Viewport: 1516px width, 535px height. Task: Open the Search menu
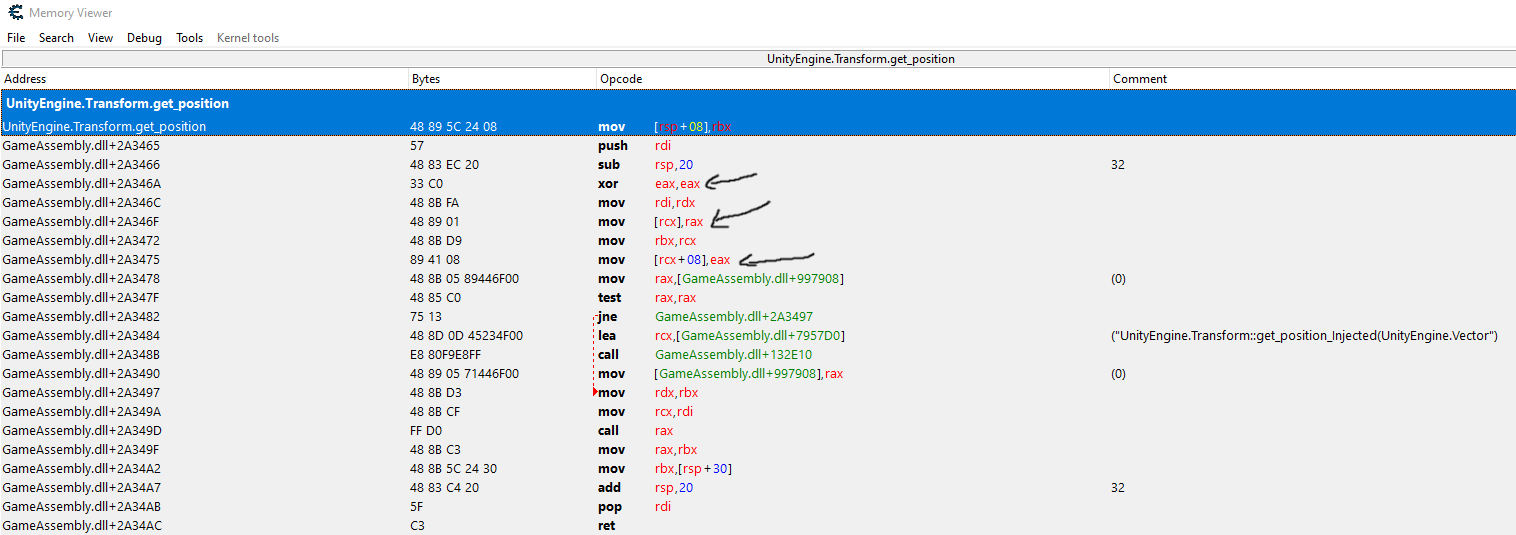(x=56, y=38)
